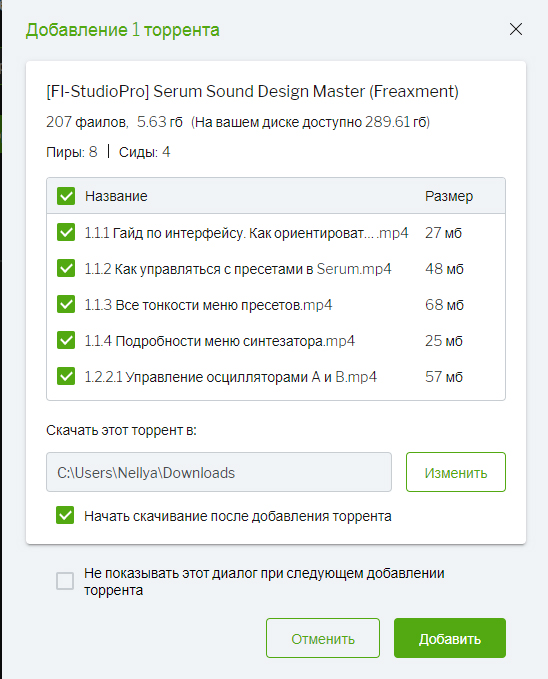This screenshot has height=679, width=548.
Task: Click the Изменить button
Action: click(x=456, y=472)
